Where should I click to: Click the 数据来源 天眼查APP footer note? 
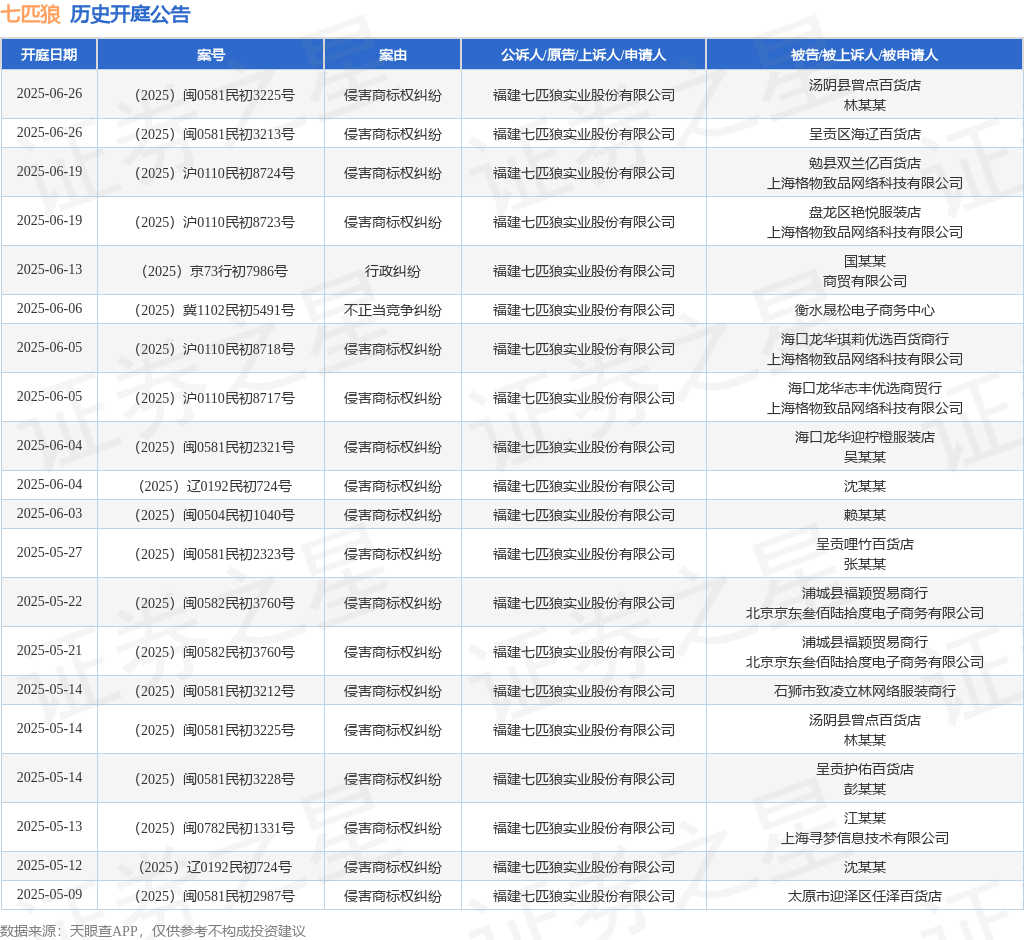[x=153, y=930]
